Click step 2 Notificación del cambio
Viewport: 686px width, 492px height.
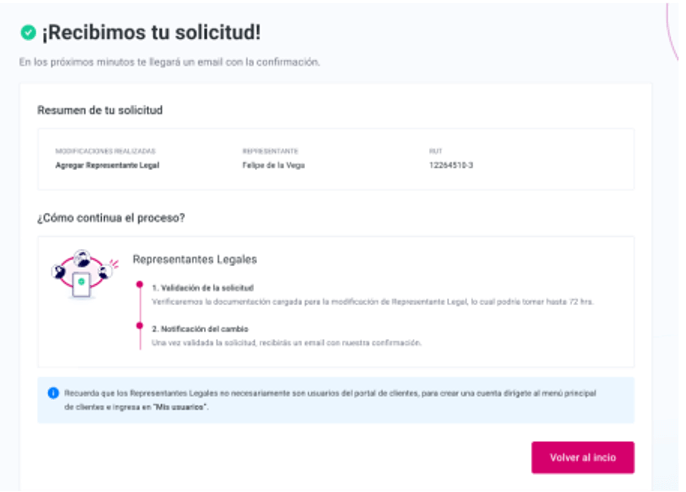coord(200,329)
